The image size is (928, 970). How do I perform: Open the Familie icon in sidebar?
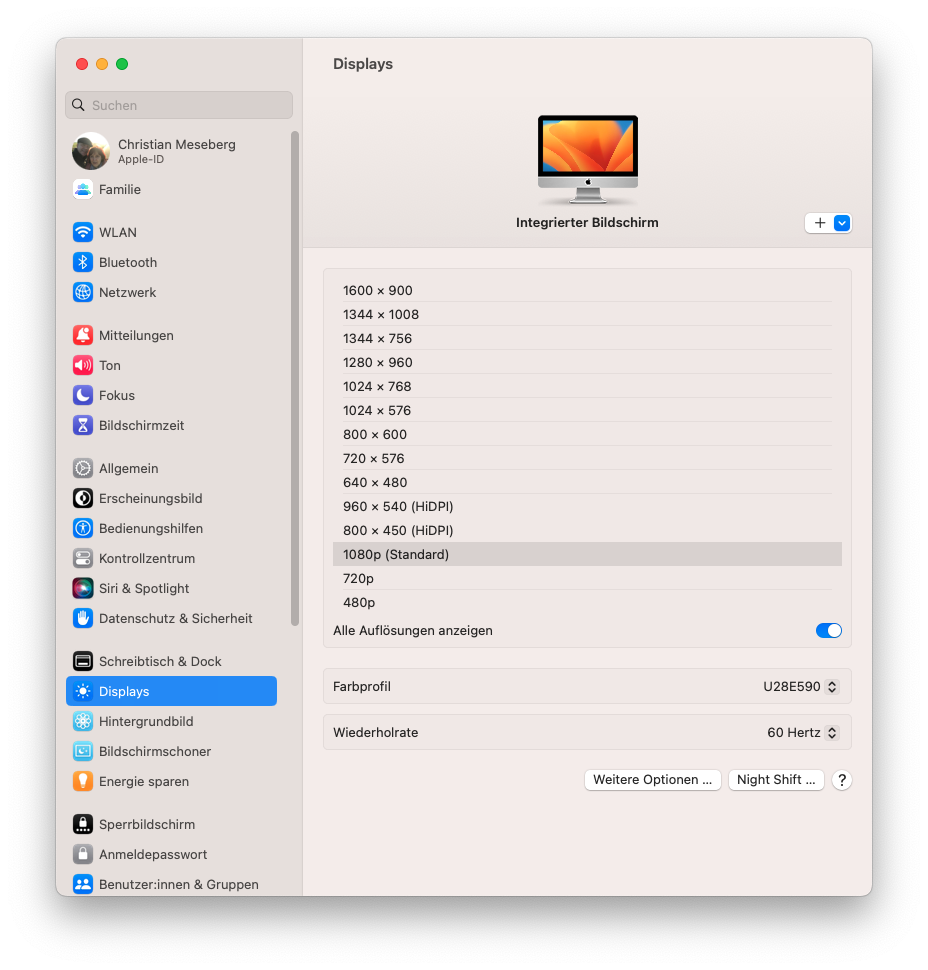pos(83,189)
